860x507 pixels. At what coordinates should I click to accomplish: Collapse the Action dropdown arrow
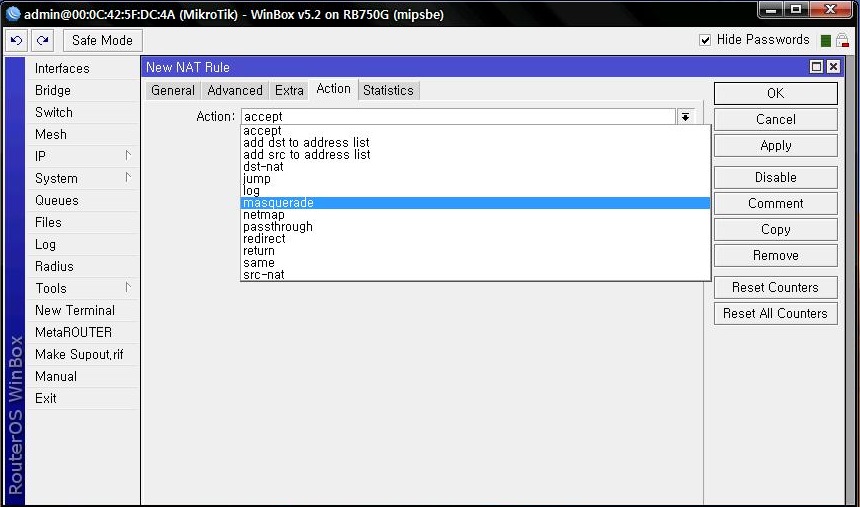click(685, 116)
